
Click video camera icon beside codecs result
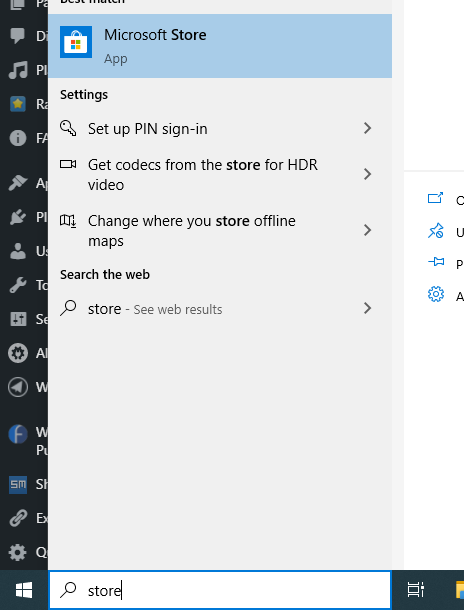(x=68, y=164)
